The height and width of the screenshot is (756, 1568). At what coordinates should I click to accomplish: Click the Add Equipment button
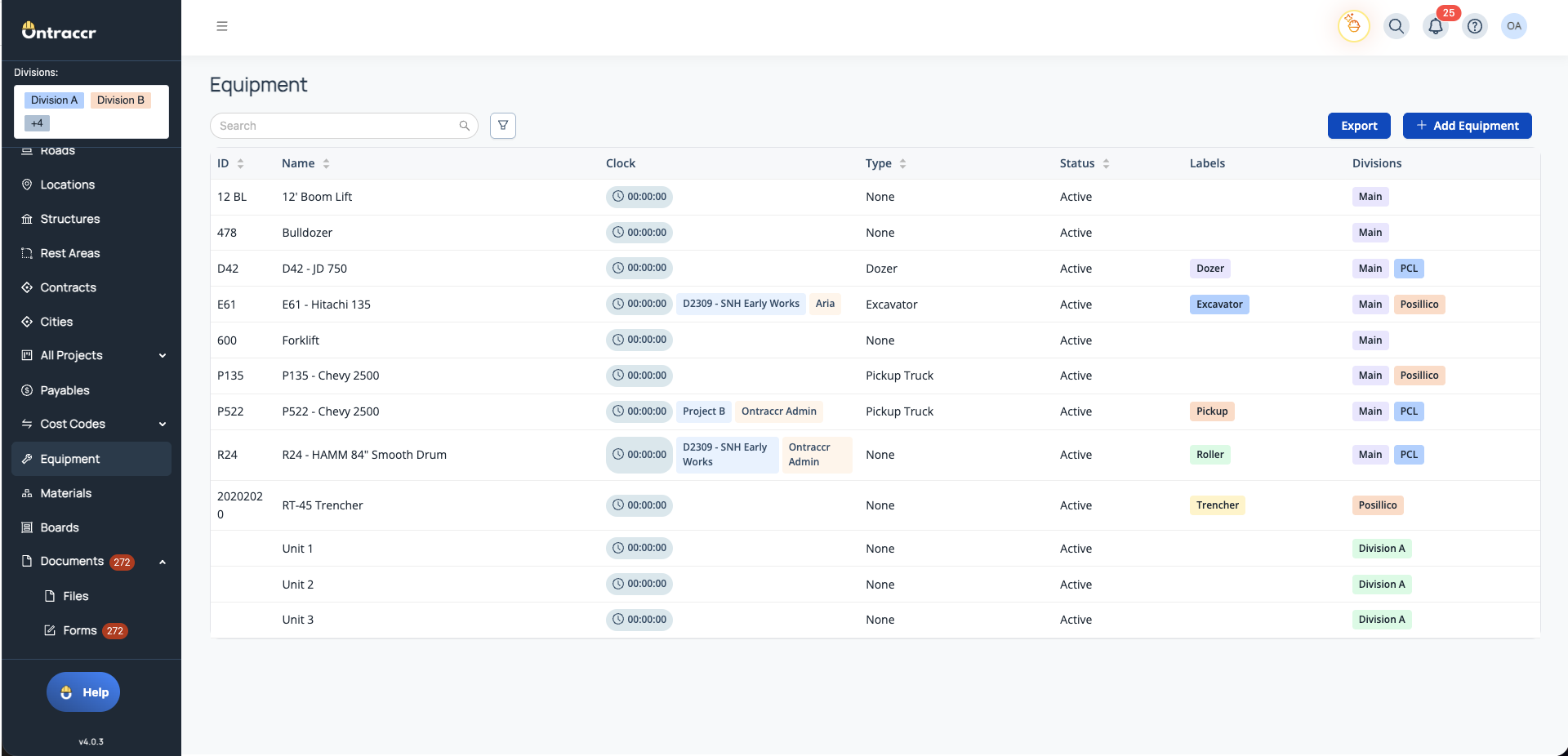point(1467,126)
